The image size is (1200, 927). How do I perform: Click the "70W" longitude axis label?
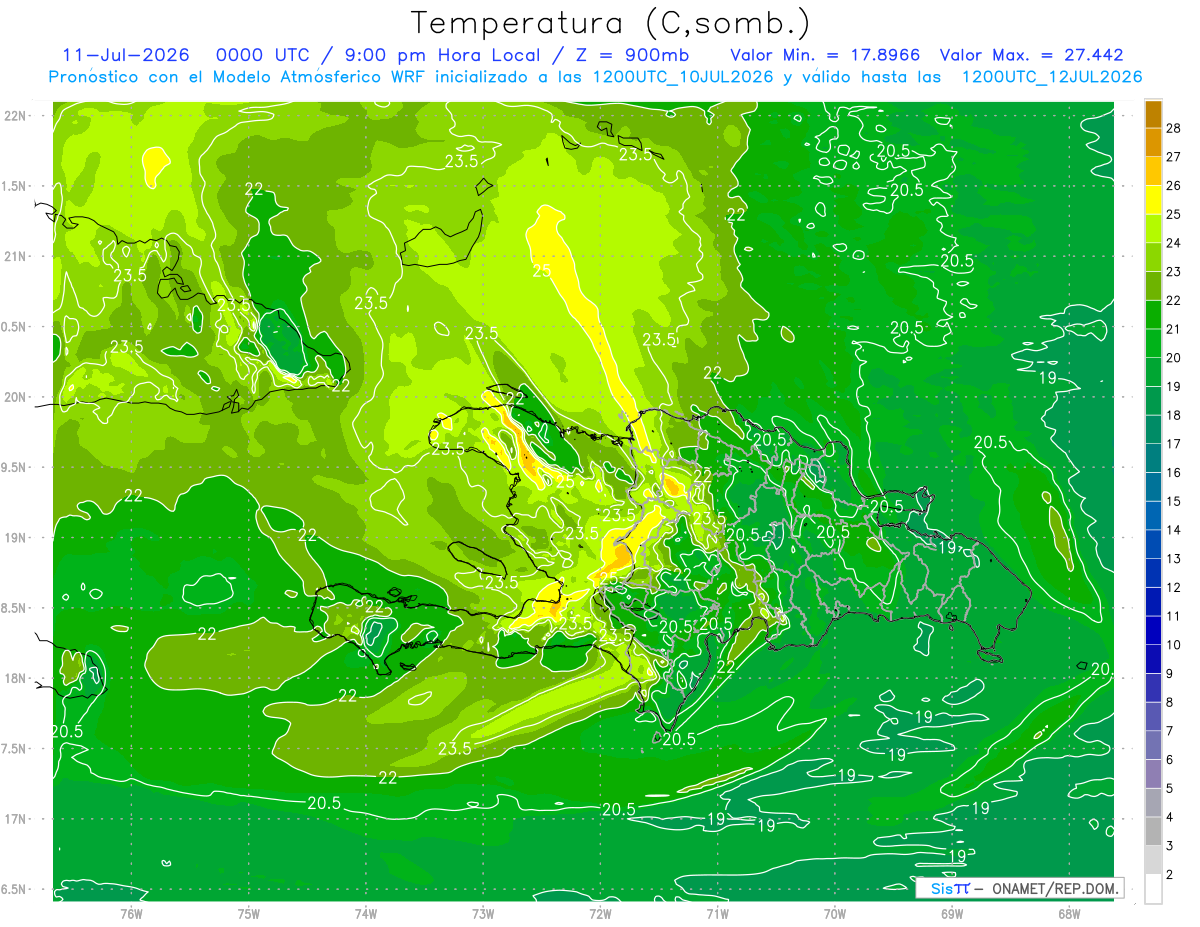point(835,913)
